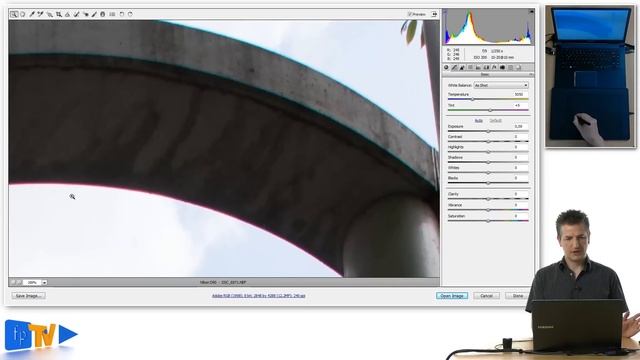Click the Cancel button
The image size is (640, 360).
(487, 296)
